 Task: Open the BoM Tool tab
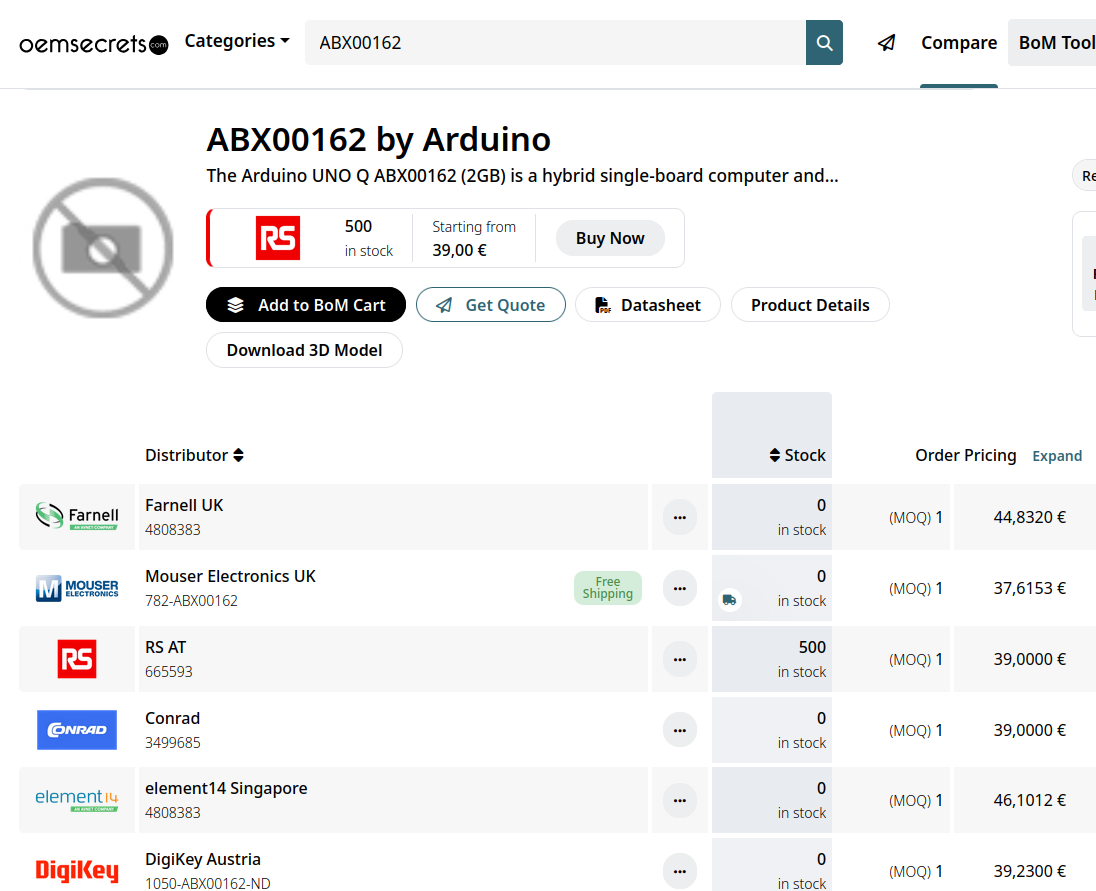tap(1055, 43)
